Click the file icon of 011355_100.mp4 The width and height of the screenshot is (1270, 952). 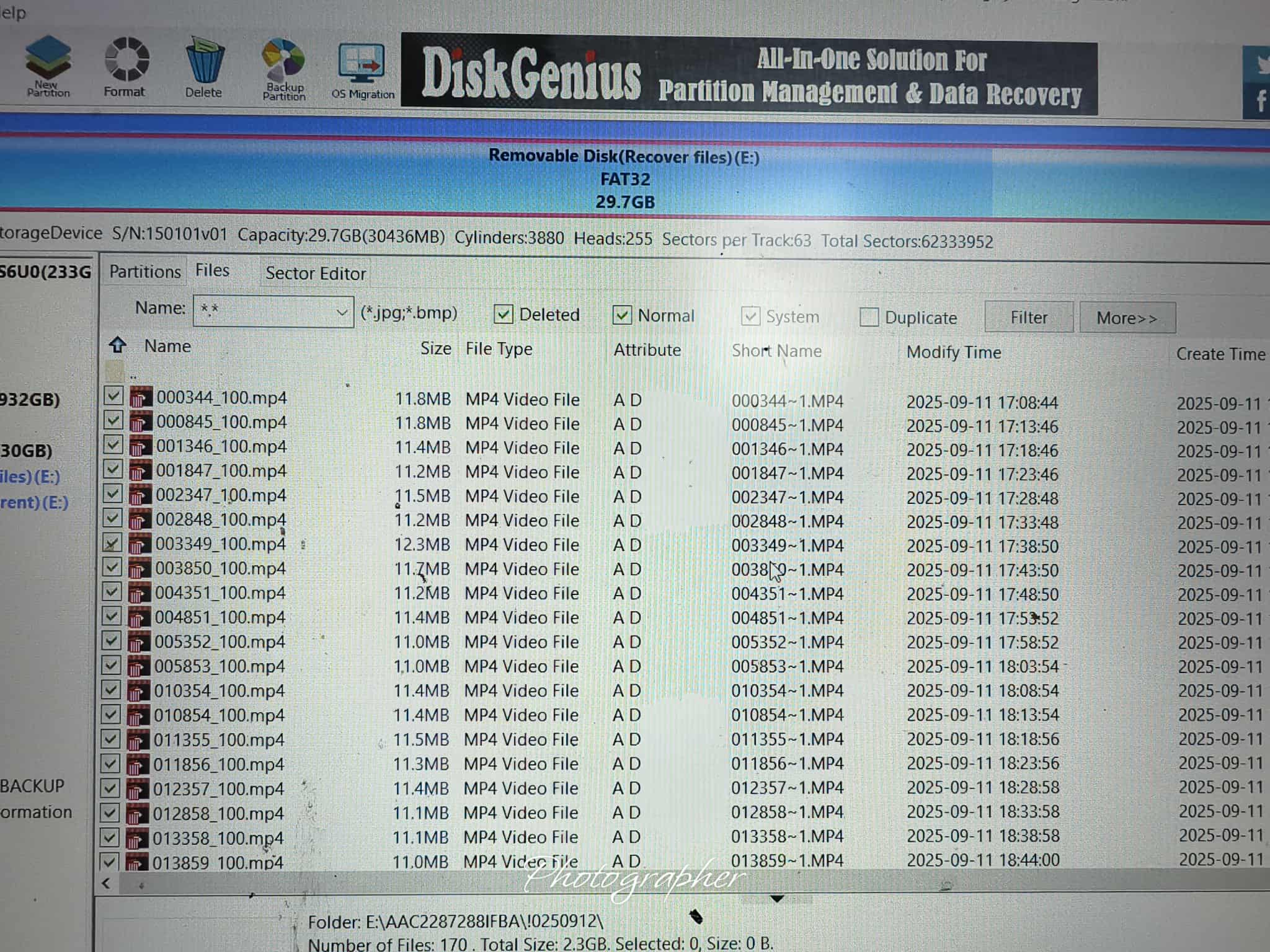click(138, 739)
